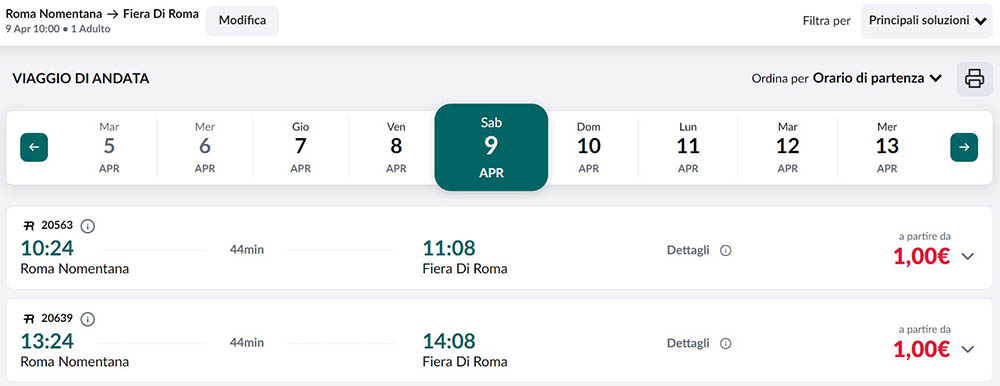The width and height of the screenshot is (1000, 386).
Task: Open info icon next to train 20563
Action: point(88,226)
